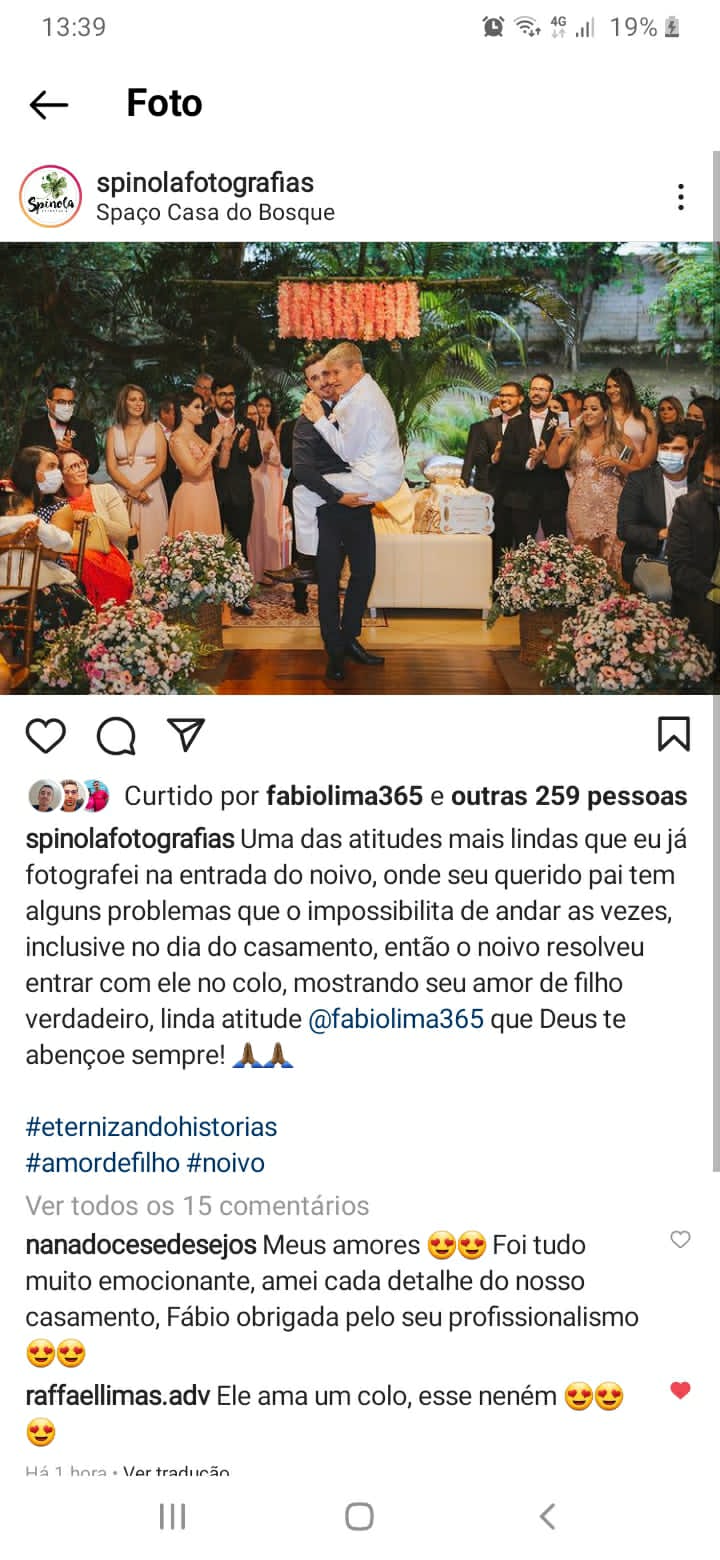Open the spinolafotografias profile picture
Viewport: 720px width, 1560px height.
pyautogui.click(x=50, y=196)
